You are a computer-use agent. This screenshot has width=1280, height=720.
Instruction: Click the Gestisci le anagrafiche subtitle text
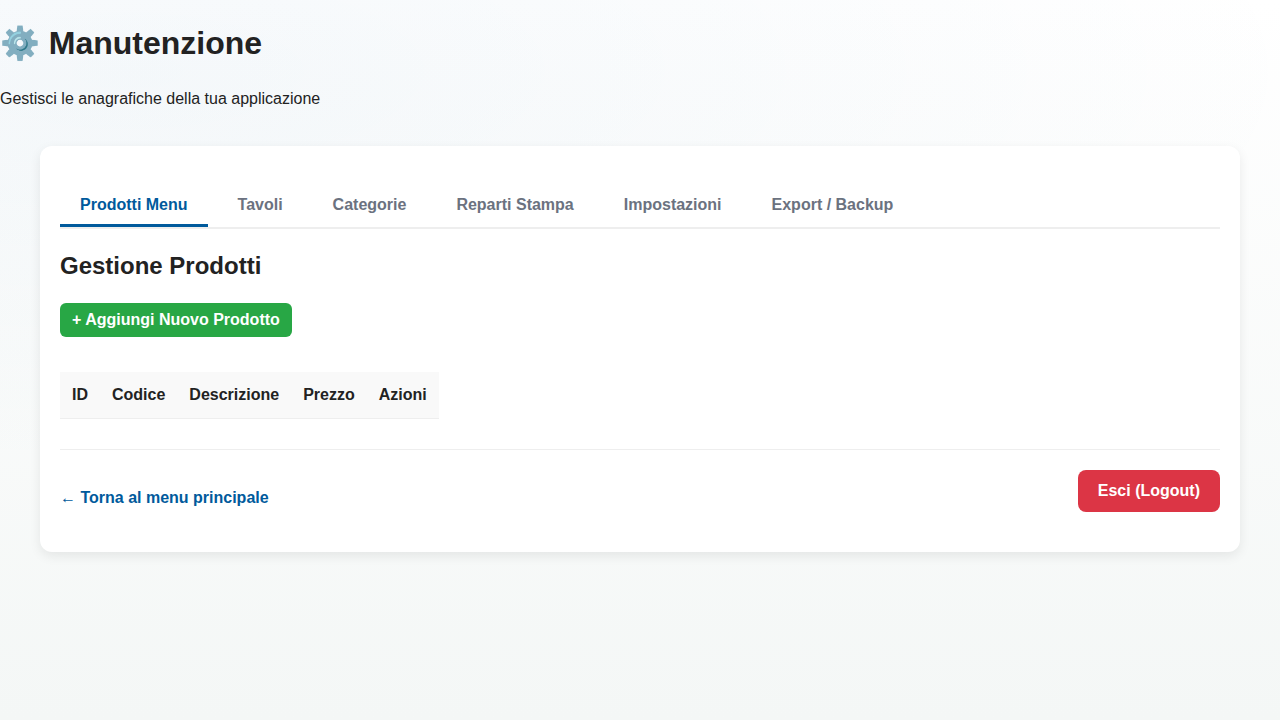160,99
